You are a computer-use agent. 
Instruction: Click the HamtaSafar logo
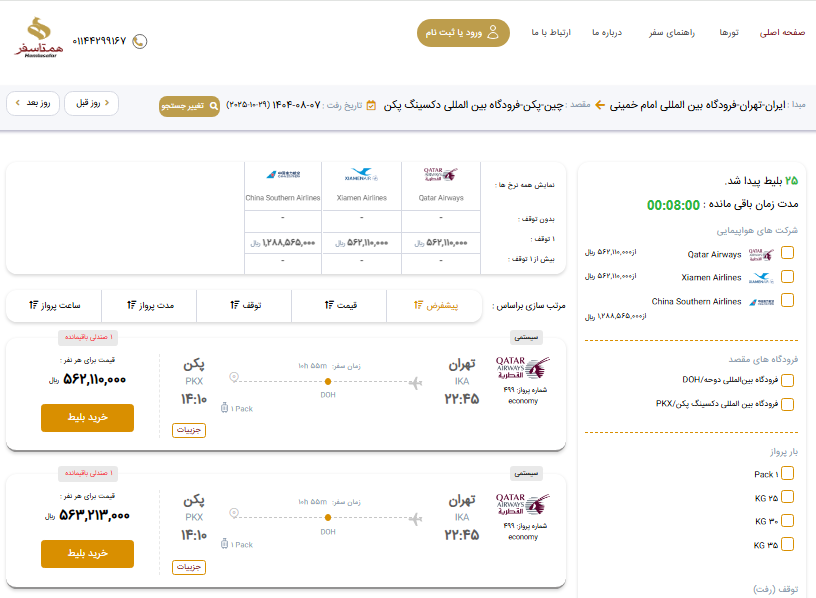[39, 37]
